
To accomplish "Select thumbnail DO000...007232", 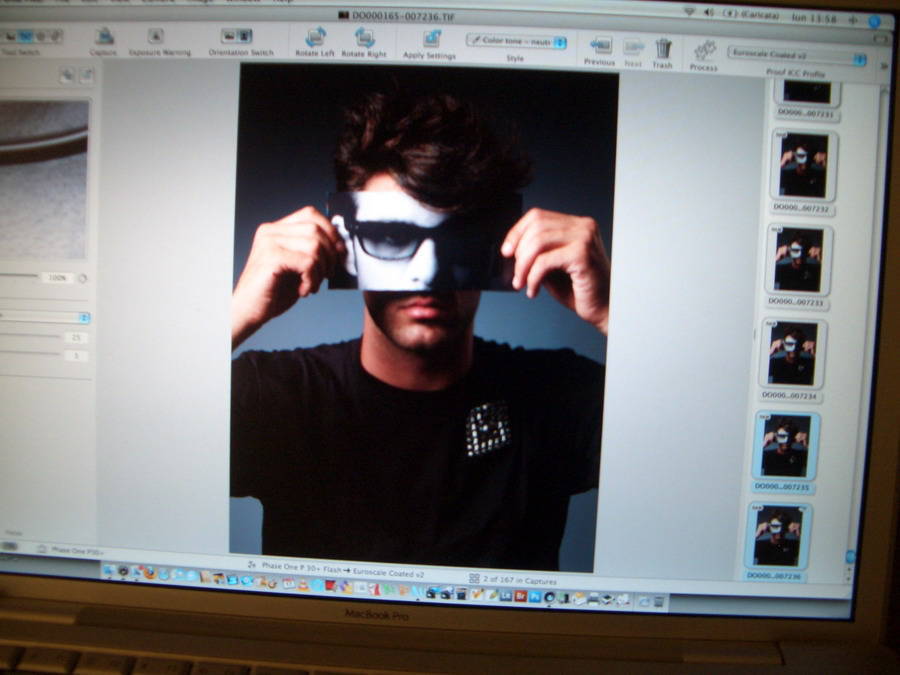I will click(x=803, y=165).
